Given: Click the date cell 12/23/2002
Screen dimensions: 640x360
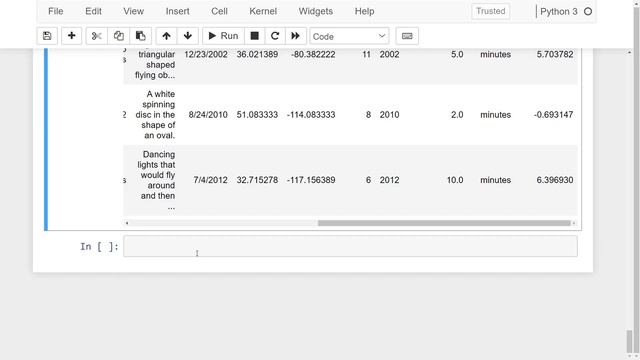Looking at the screenshot, I should tap(206, 54).
